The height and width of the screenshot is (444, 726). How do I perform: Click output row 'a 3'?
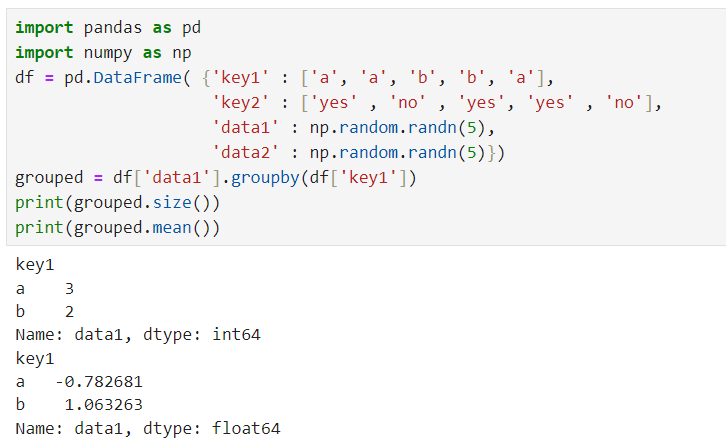44,289
